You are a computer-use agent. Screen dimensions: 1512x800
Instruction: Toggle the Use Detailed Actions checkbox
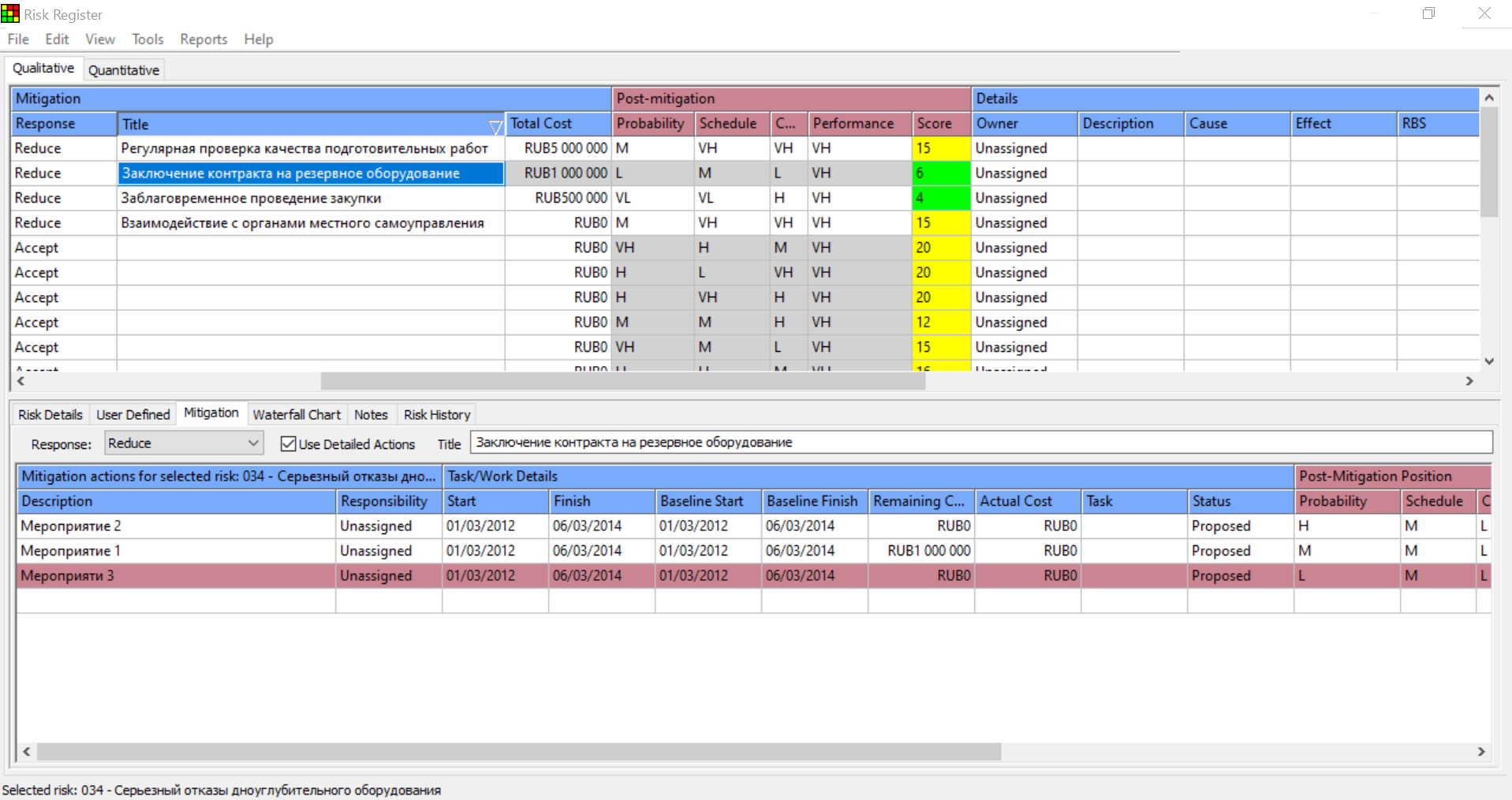pos(289,444)
